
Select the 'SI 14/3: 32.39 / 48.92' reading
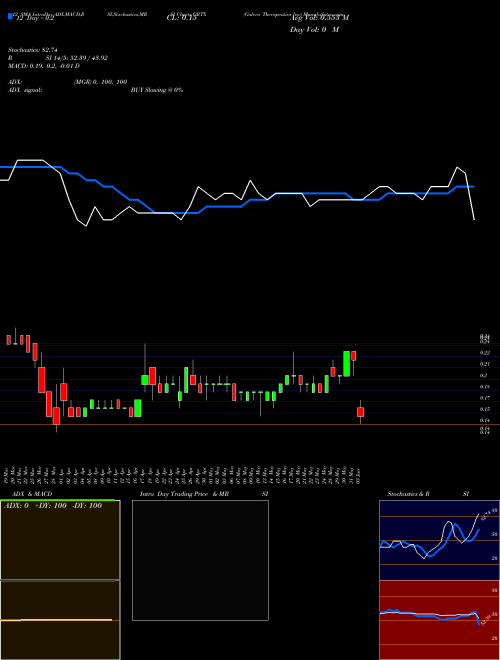point(77,58)
